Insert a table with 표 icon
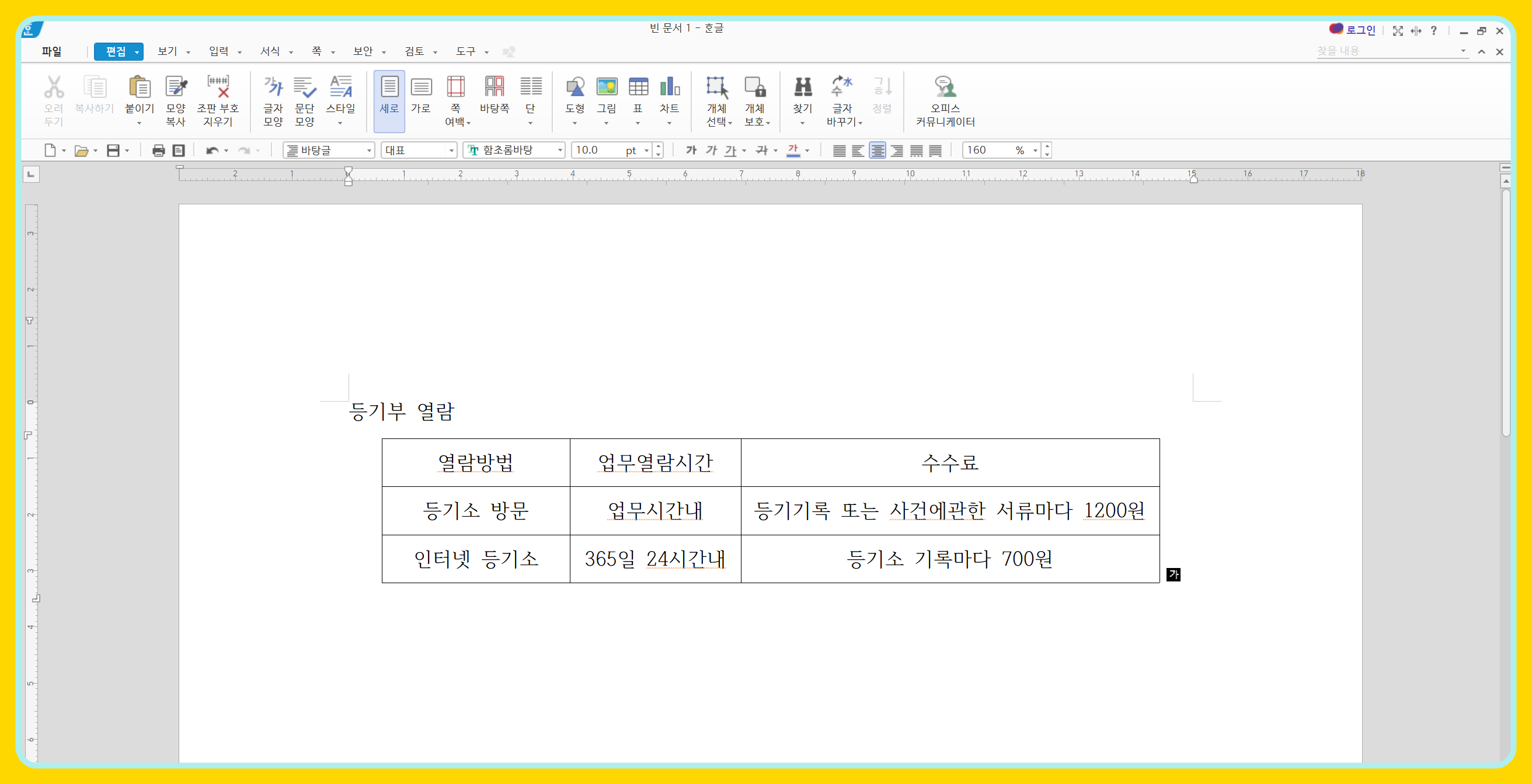 (638, 88)
